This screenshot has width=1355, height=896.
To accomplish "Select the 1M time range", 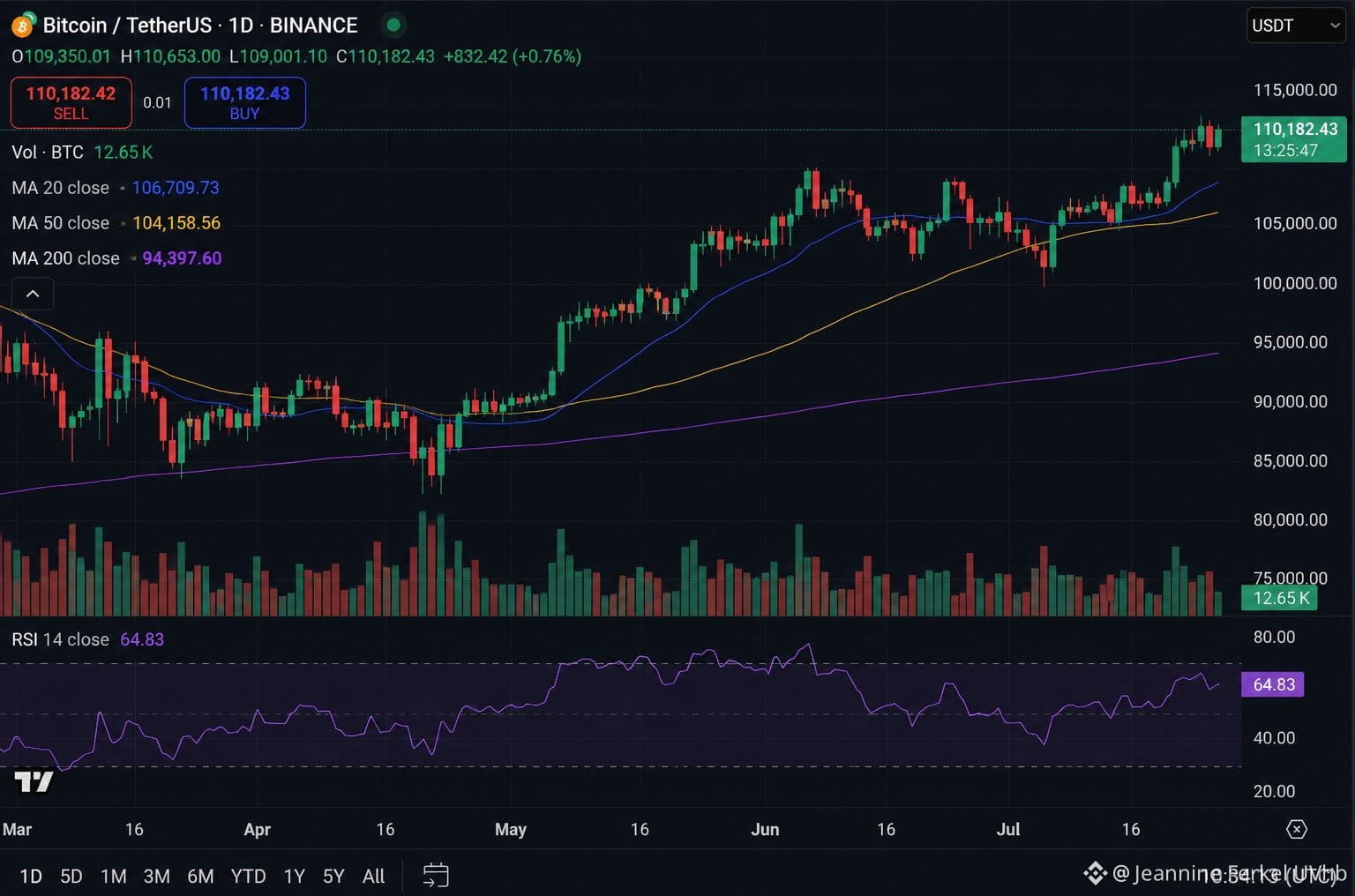I will pos(114,876).
